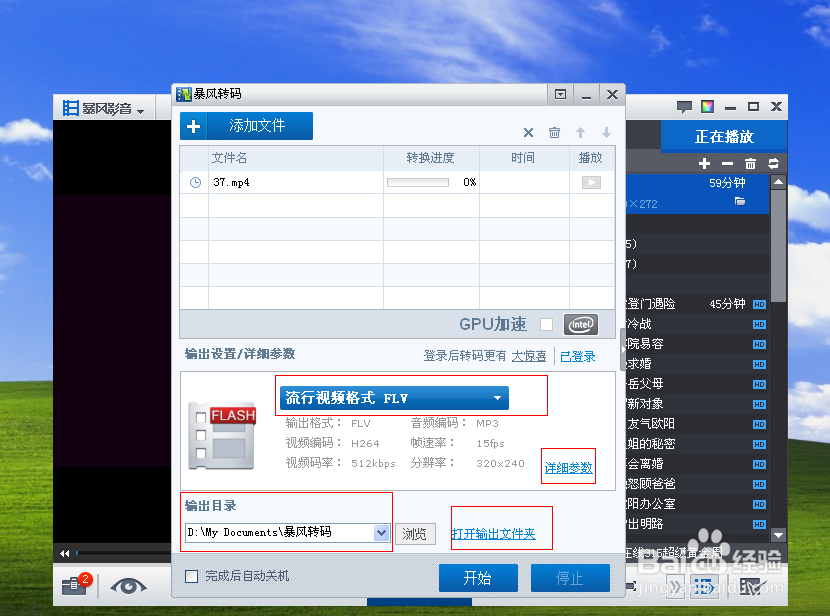Open the 详细参数 detailed parameters link
Image resolution: width=830 pixels, height=616 pixels.
click(569, 468)
